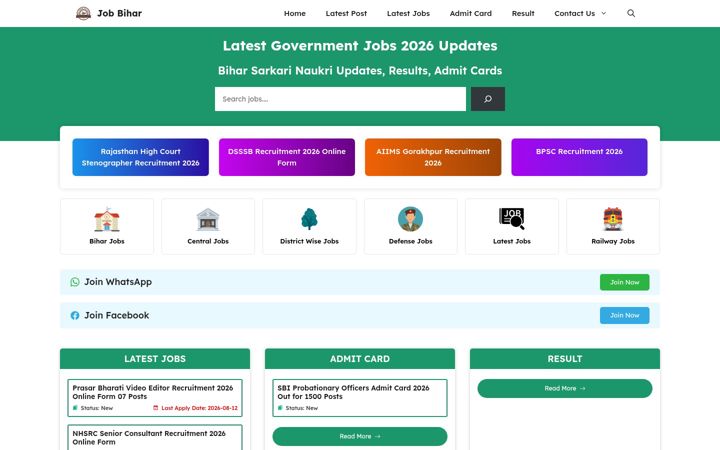Viewport: 720px width, 450px height.
Task: Open Rajasthan High Court Stenographer Recruitment banner
Action: [141, 157]
